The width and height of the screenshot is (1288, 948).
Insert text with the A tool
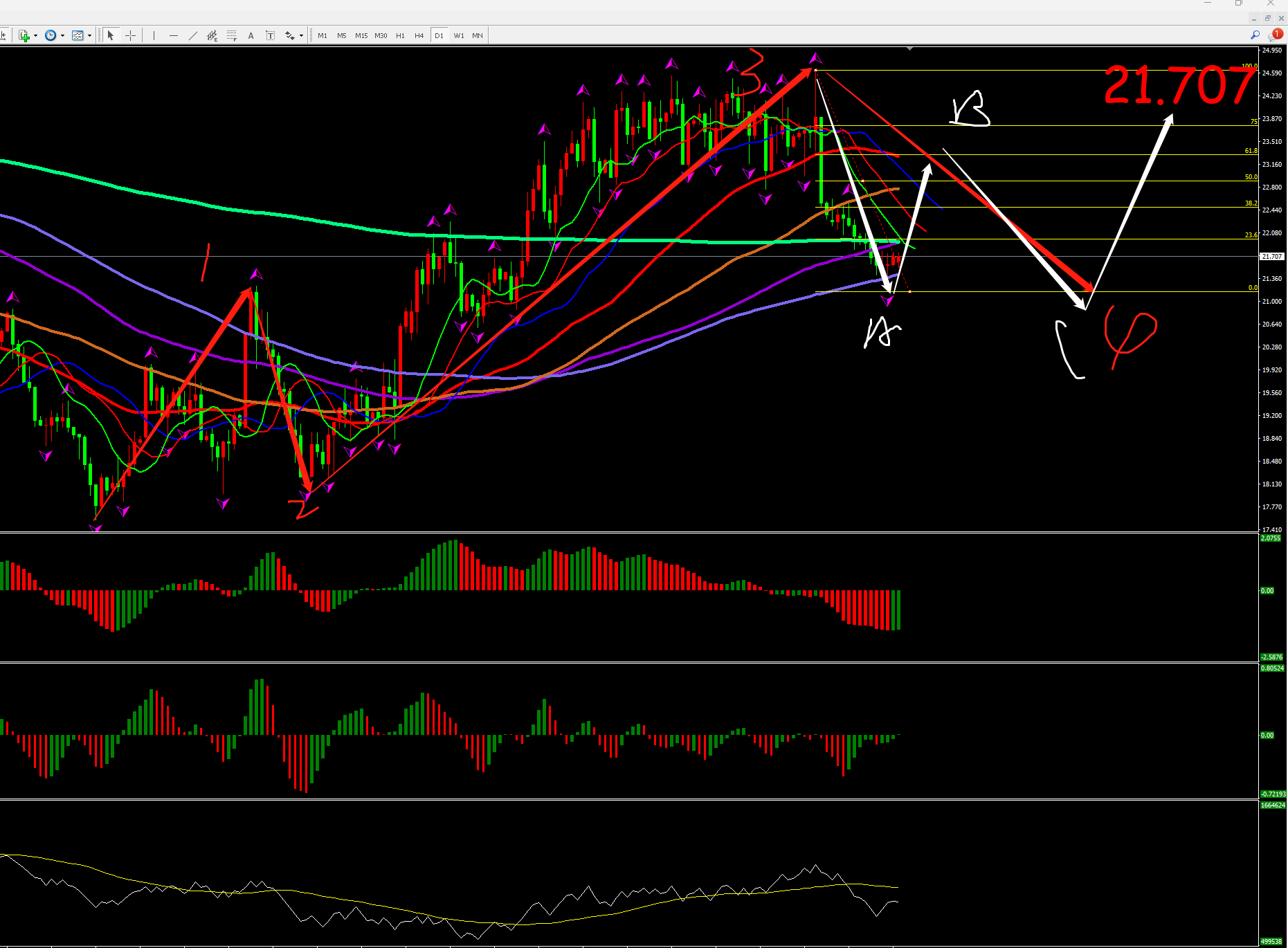point(251,35)
